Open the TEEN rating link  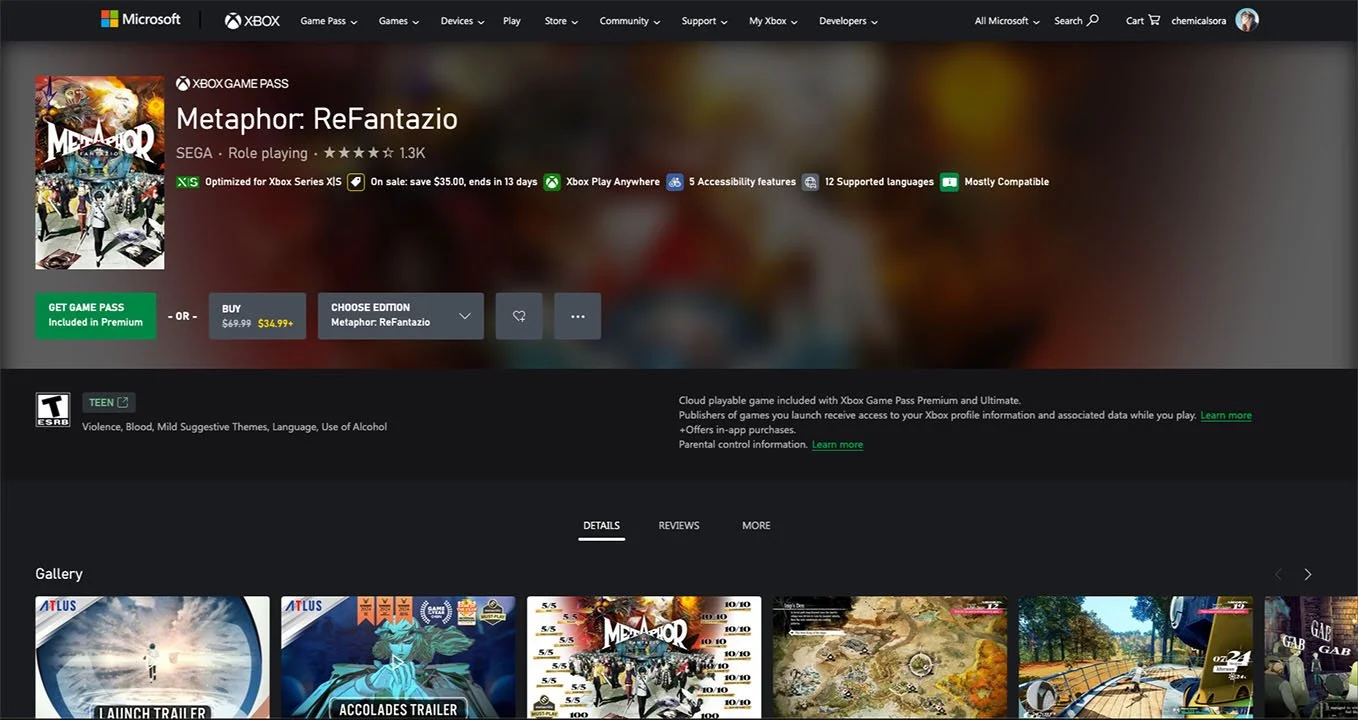(109, 403)
